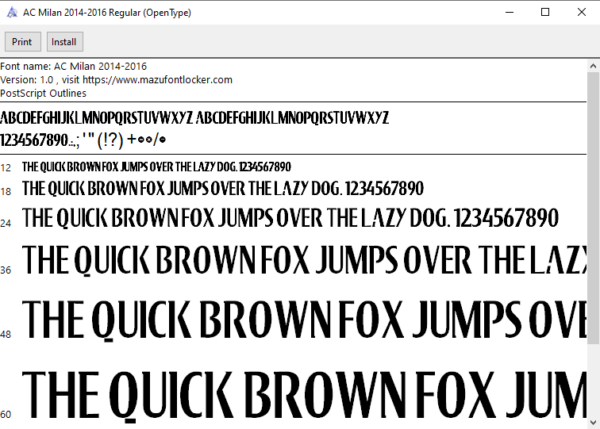Click the ABCDEFGHIJKLMNOPQRSTUVWXYZ alphabet sample line
Viewport: 600px width, 429px height.
[x=194, y=118]
